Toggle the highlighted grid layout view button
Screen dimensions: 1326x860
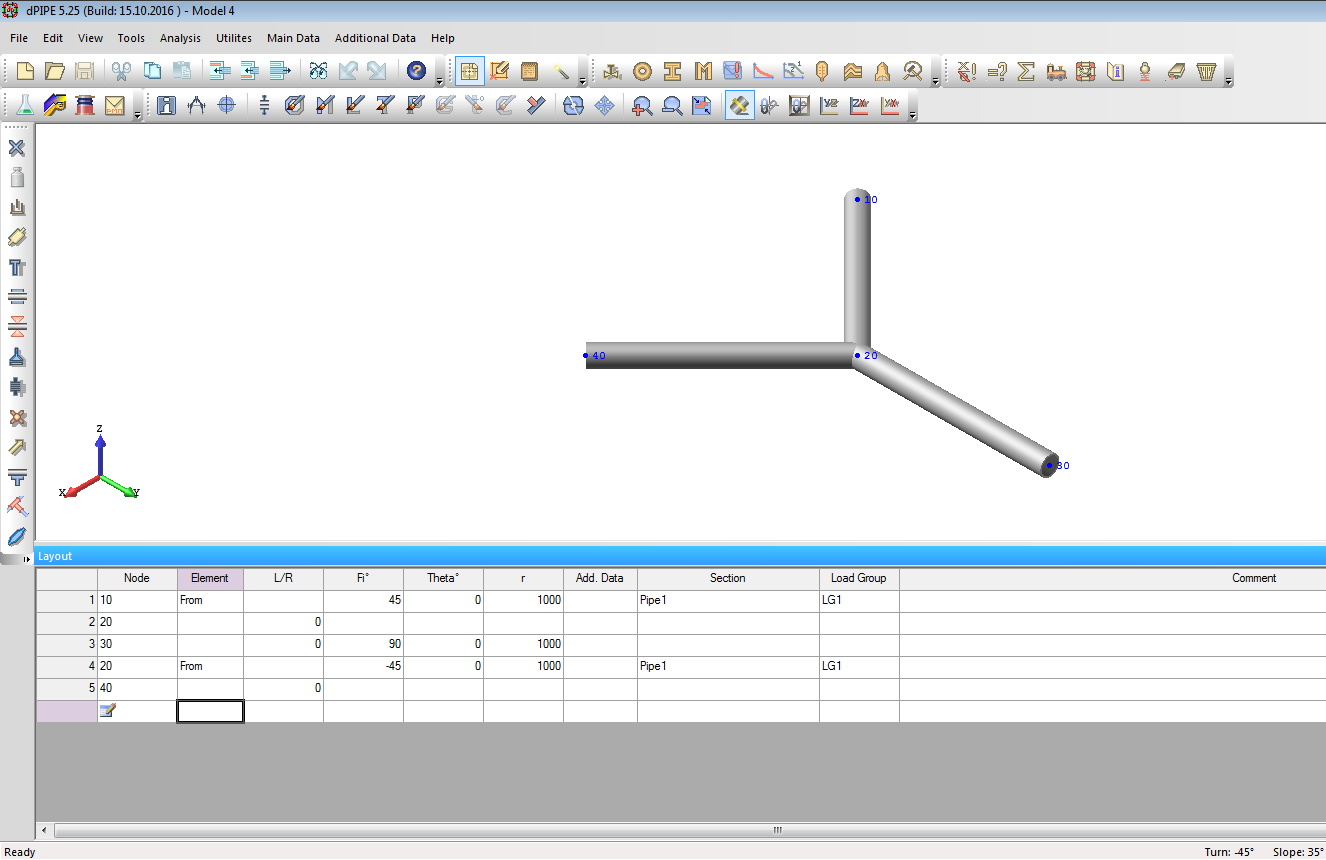click(469, 71)
